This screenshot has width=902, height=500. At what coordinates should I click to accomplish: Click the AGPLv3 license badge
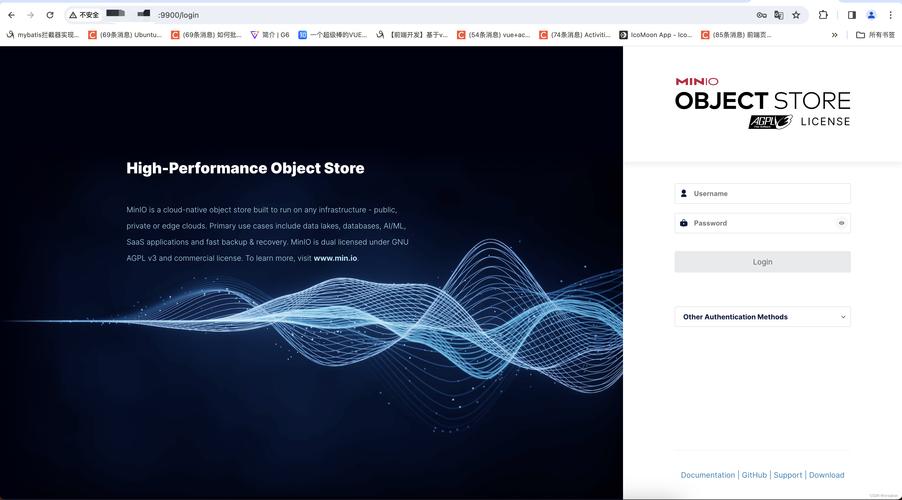pyautogui.click(x=770, y=121)
